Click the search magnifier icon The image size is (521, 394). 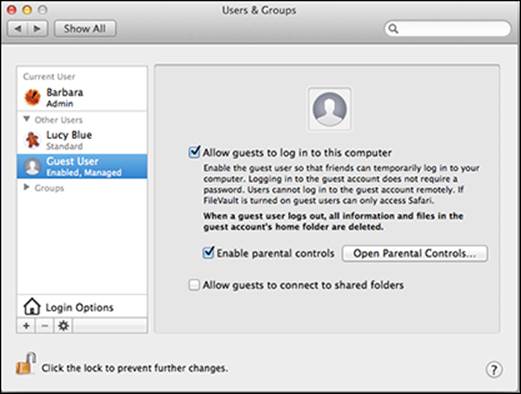coord(393,29)
